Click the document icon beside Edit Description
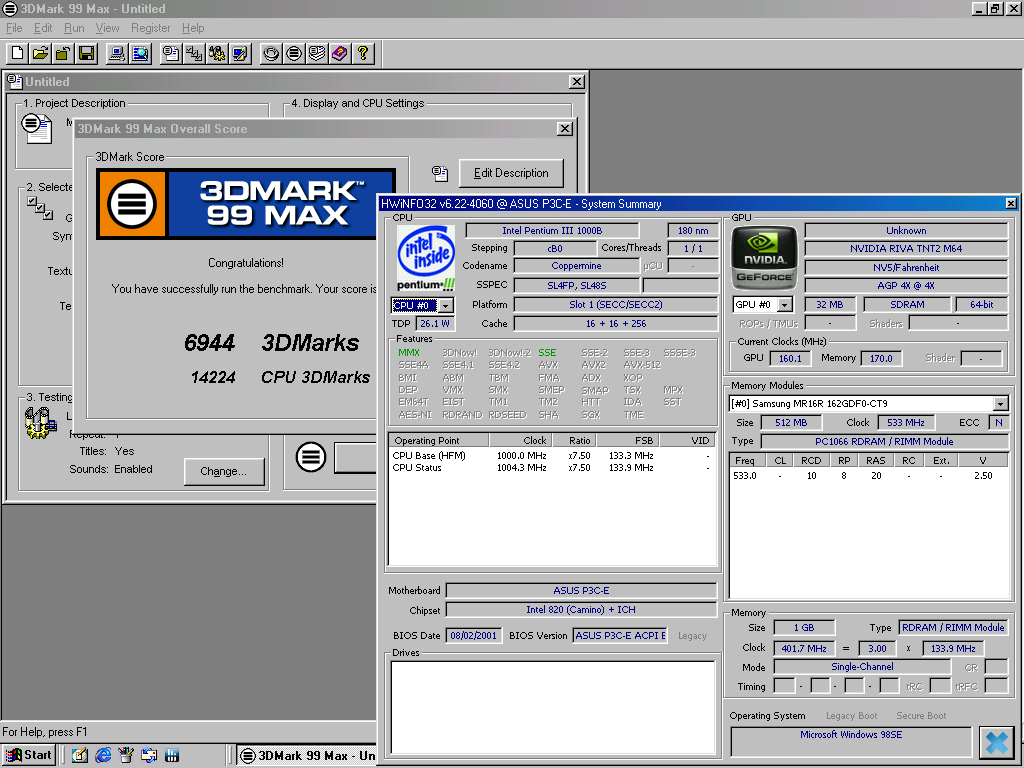This screenshot has height=768, width=1024. tap(440, 173)
